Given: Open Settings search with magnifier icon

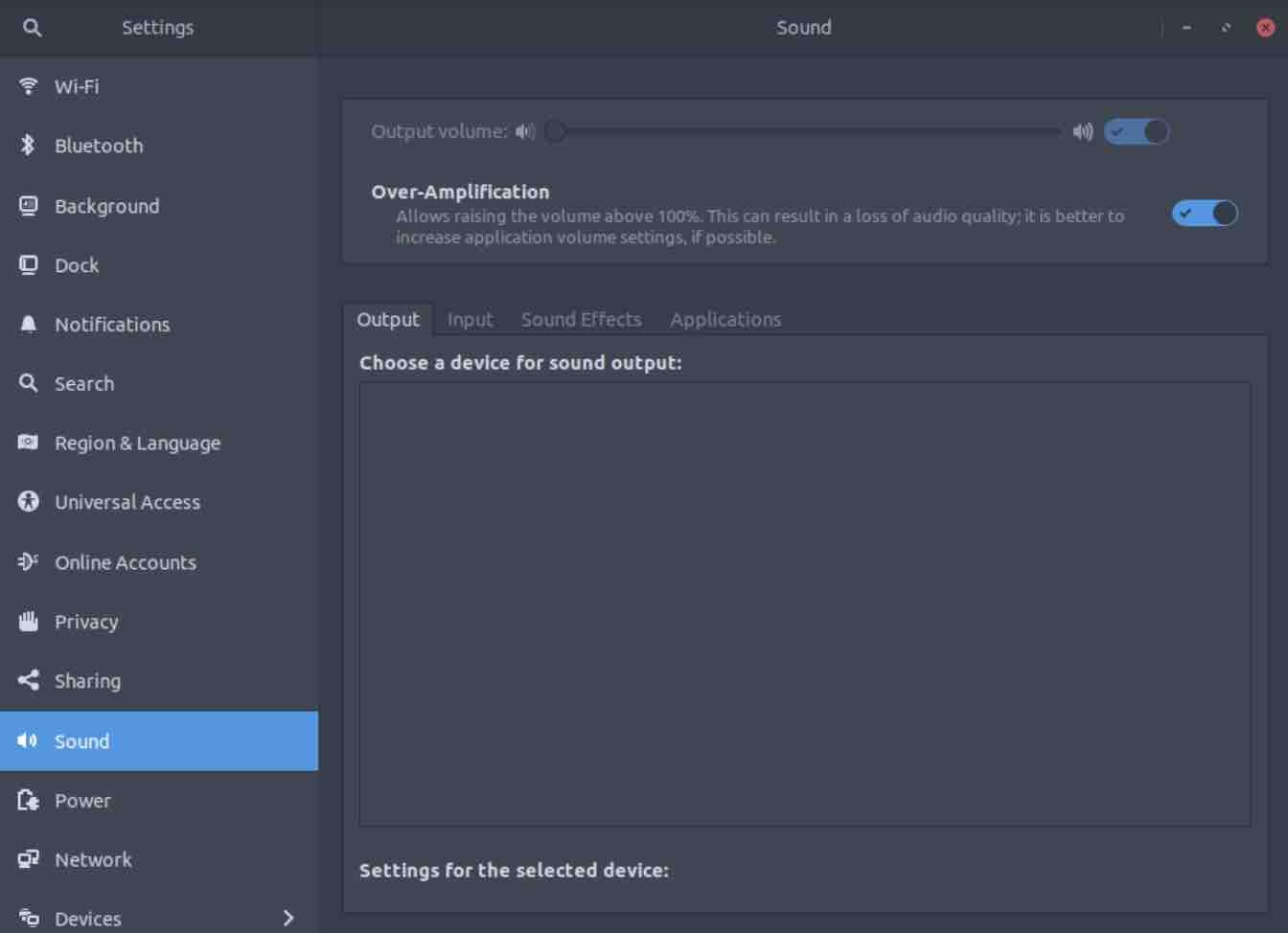Looking at the screenshot, I should [x=32, y=28].
